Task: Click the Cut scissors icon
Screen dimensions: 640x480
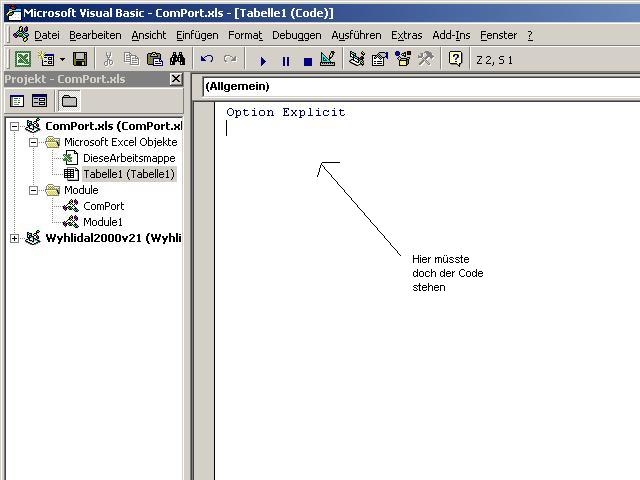Action: click(x=108, y=59)
